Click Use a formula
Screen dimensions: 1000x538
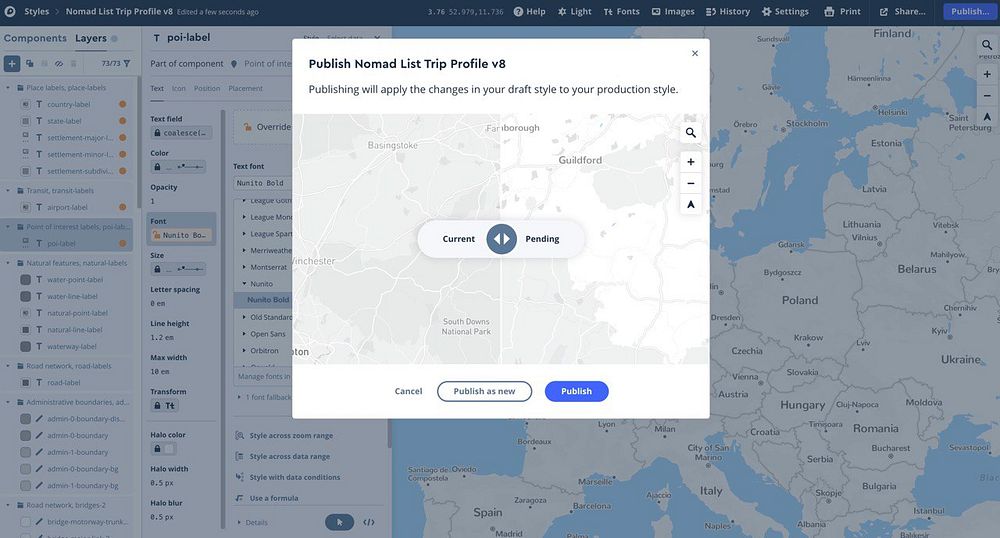[267, 498]
